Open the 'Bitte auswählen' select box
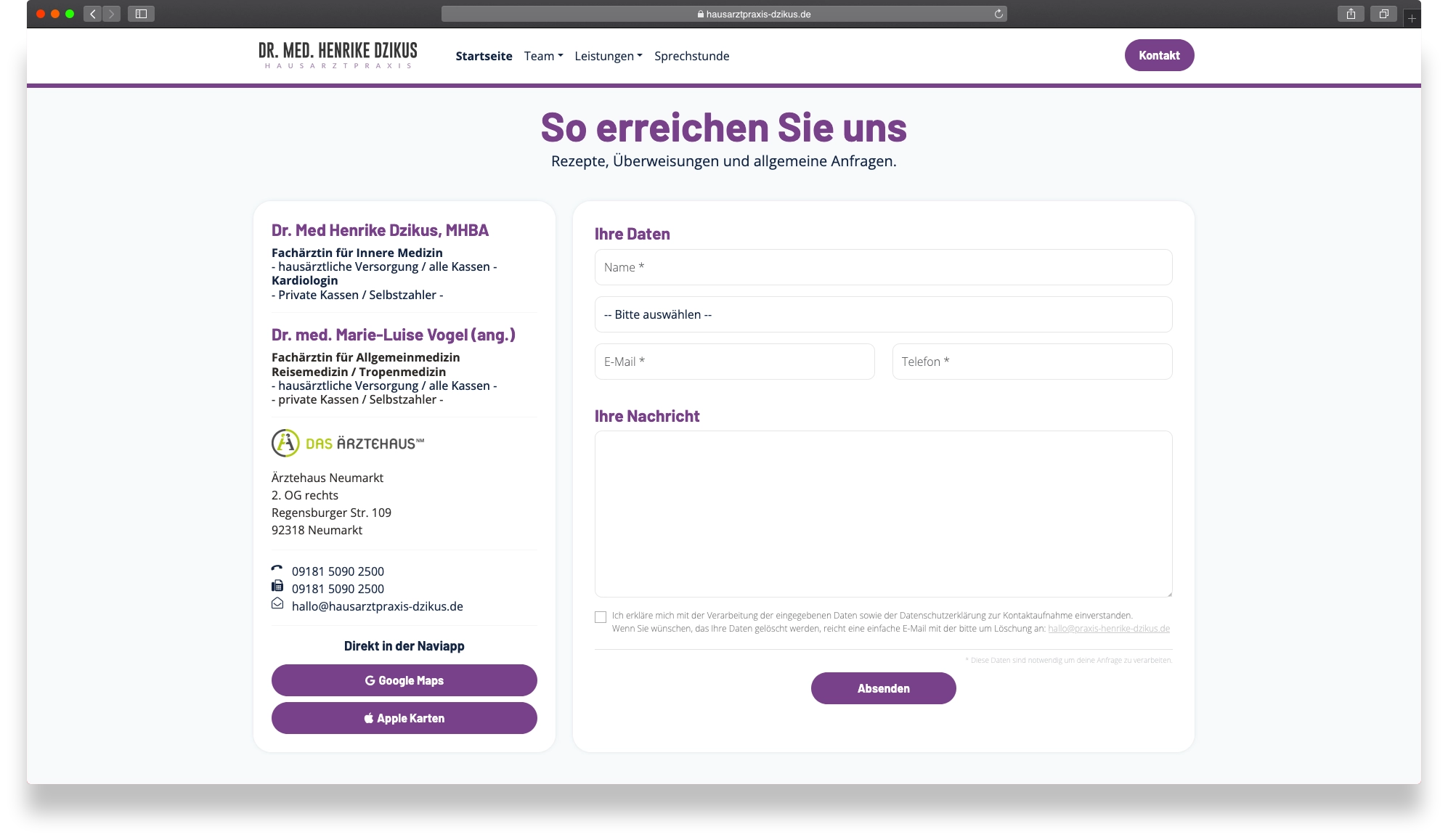1448x840 pixels. pyautogui.click(x=883, y=314)
